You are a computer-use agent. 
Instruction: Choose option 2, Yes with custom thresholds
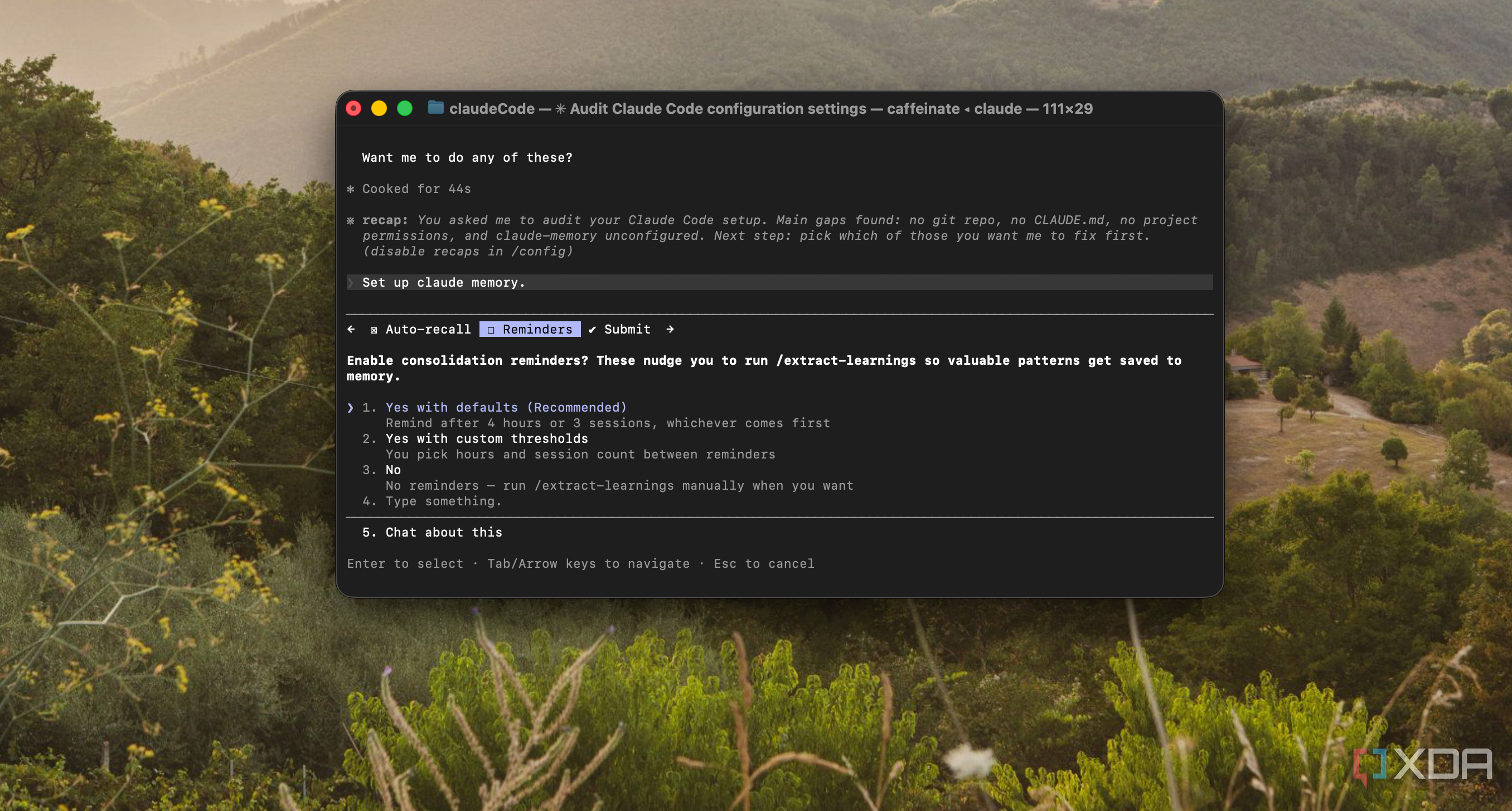tap(487, 438)
